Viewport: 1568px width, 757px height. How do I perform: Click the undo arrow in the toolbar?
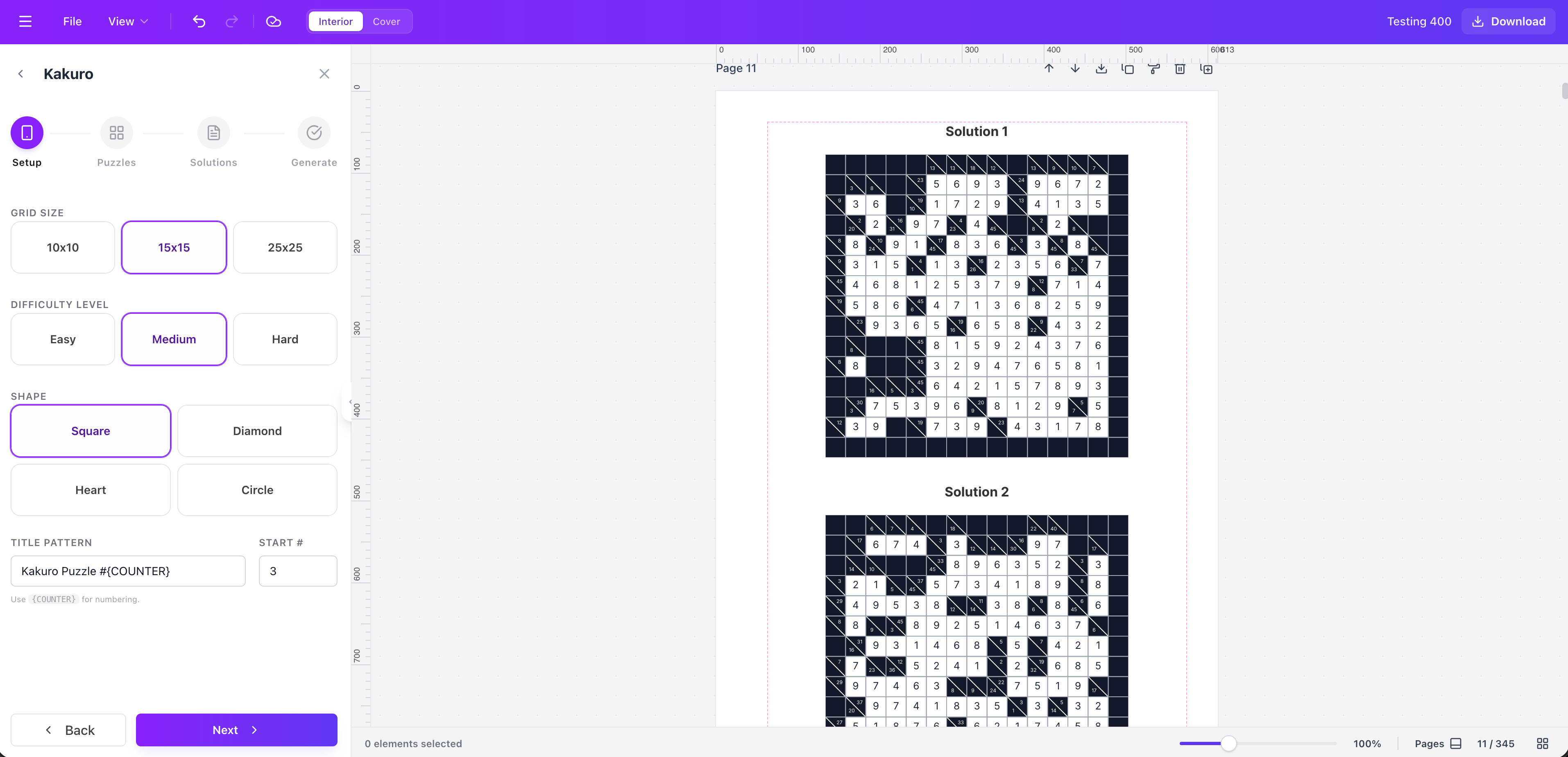[x=198, y=21]
